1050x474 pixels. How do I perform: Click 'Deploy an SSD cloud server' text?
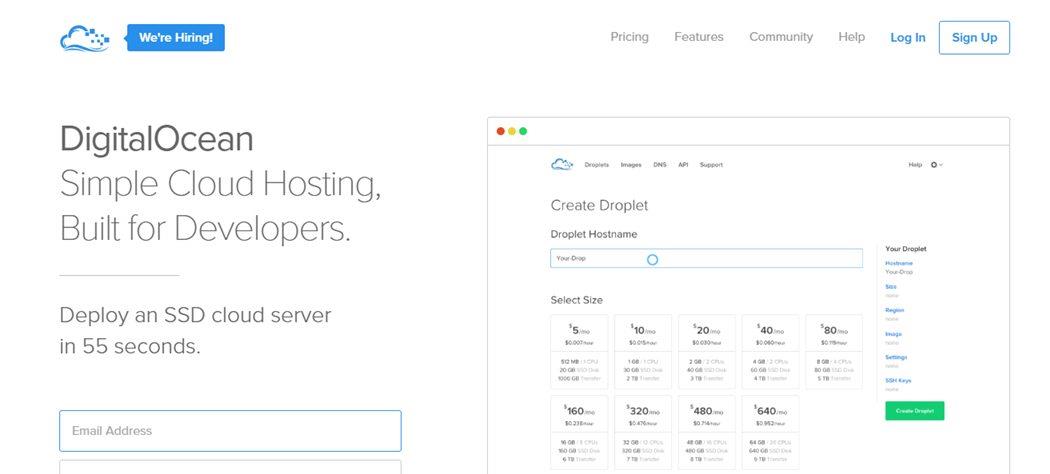(x=196, y=315)
